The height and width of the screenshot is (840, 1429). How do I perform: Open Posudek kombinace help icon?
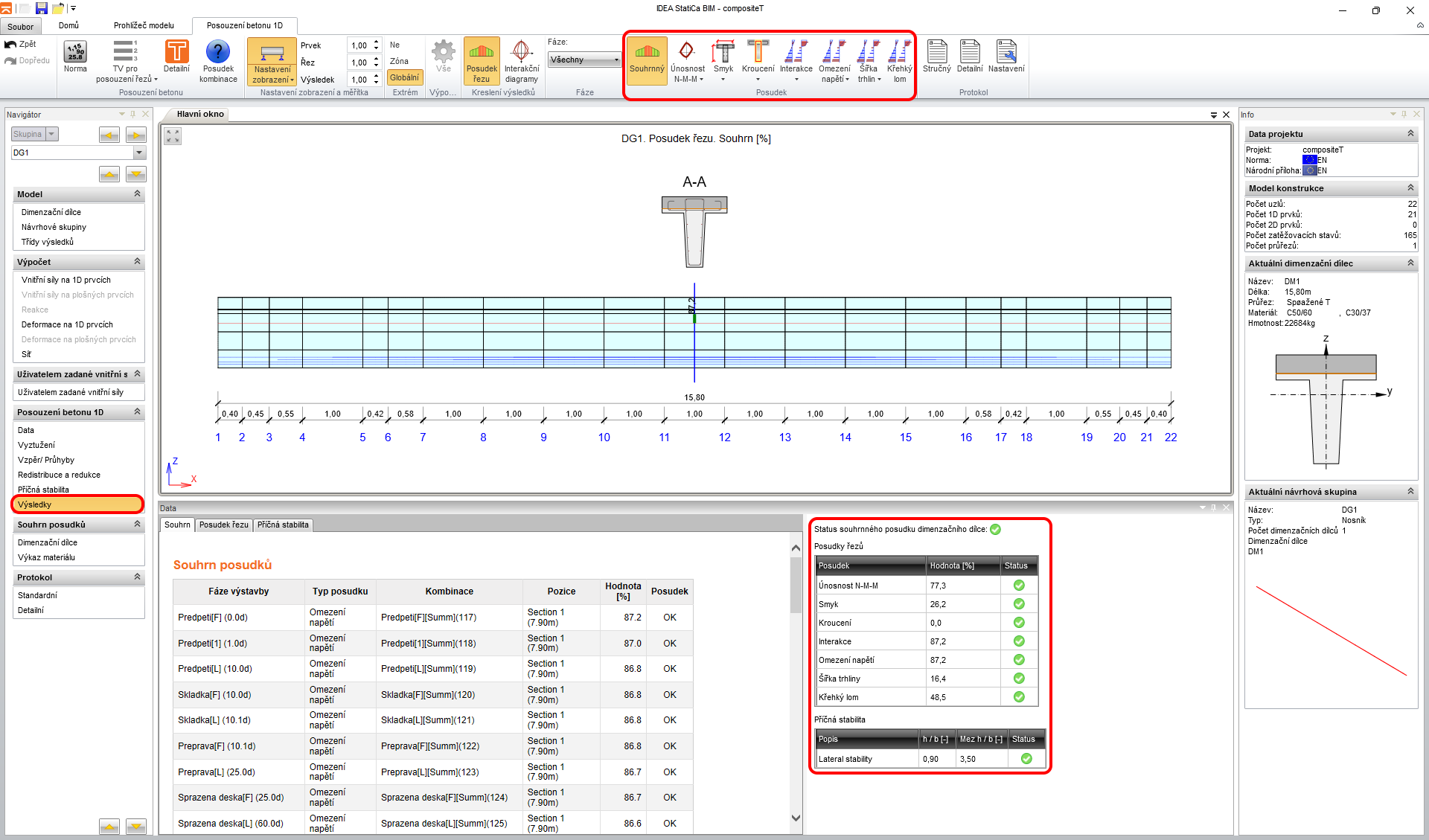pyautogui.click(x=217, y=53)
